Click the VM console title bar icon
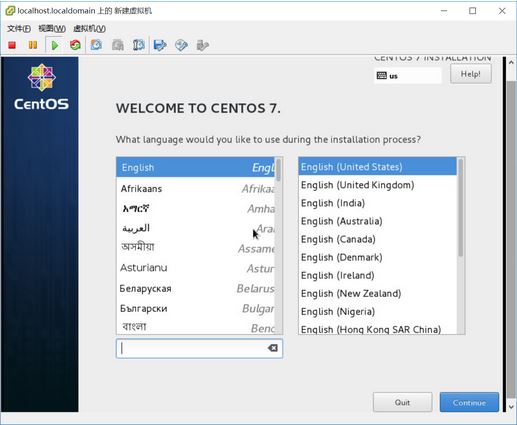517x425 pixels. click(10, 11)
